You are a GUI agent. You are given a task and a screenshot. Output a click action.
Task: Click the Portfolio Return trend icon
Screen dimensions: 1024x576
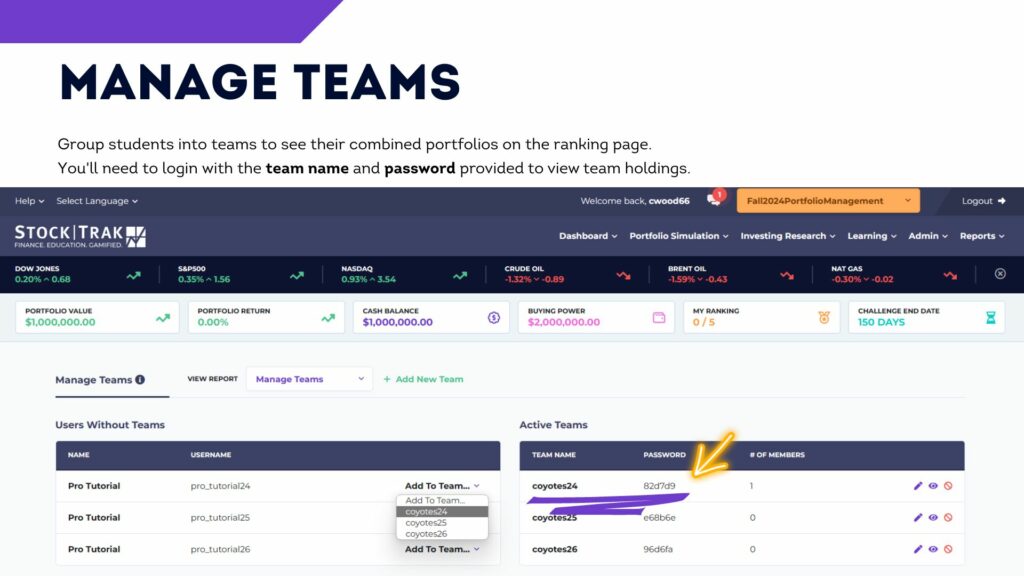pos(328,318)
